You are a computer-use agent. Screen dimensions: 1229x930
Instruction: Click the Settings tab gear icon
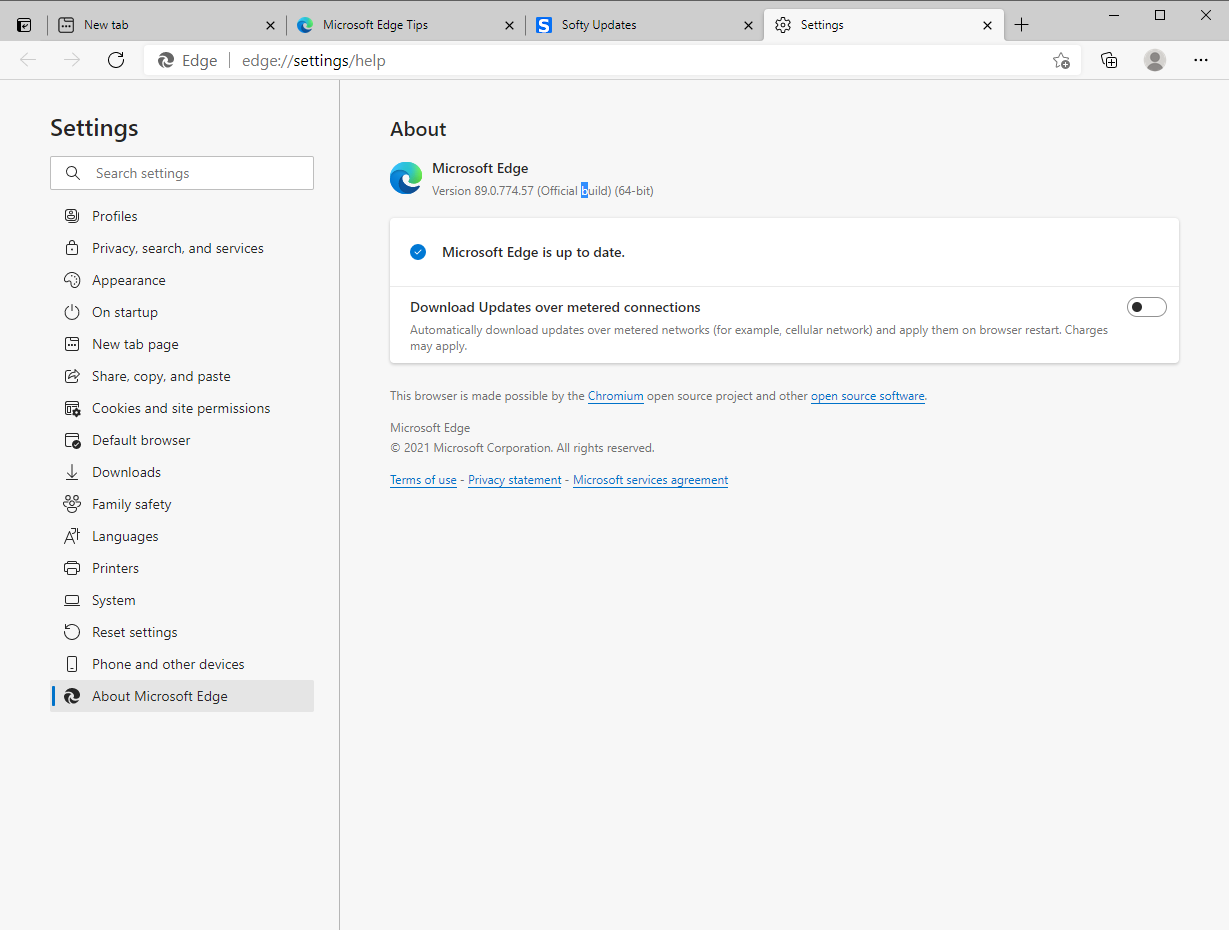783,25
